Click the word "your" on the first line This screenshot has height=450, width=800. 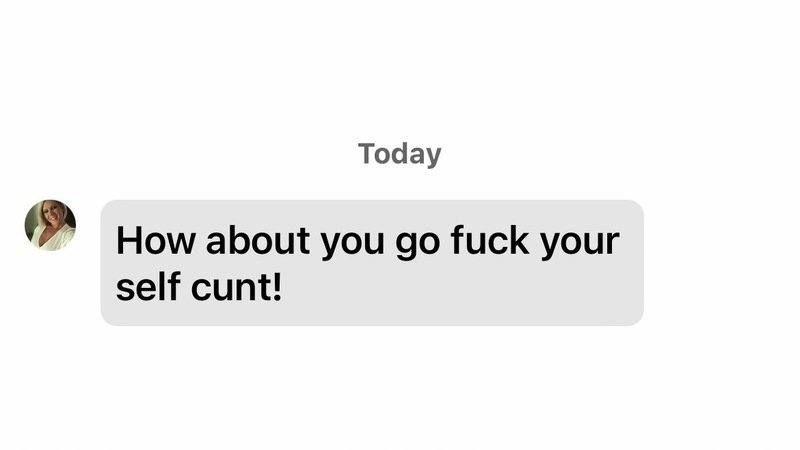(x=580, y=242)
